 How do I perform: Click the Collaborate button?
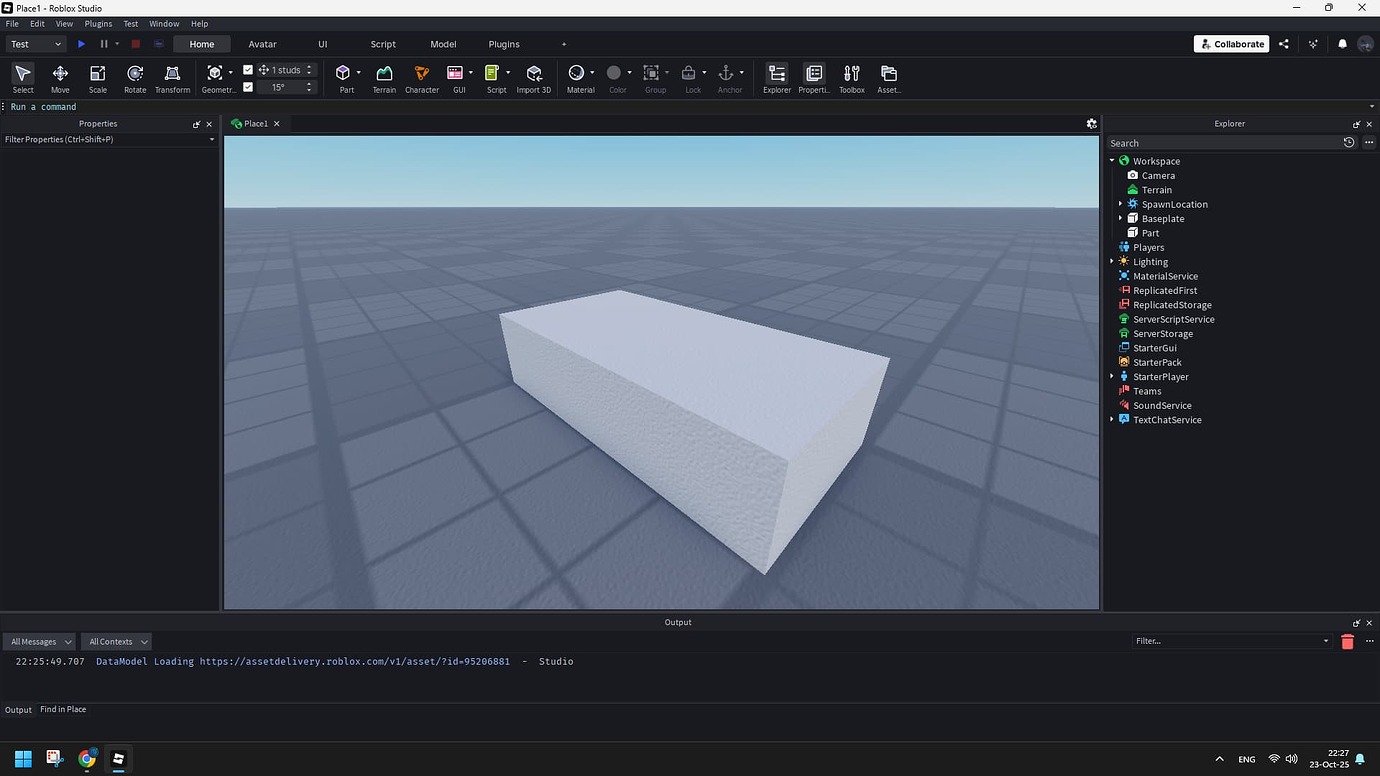click(1232, 44)
